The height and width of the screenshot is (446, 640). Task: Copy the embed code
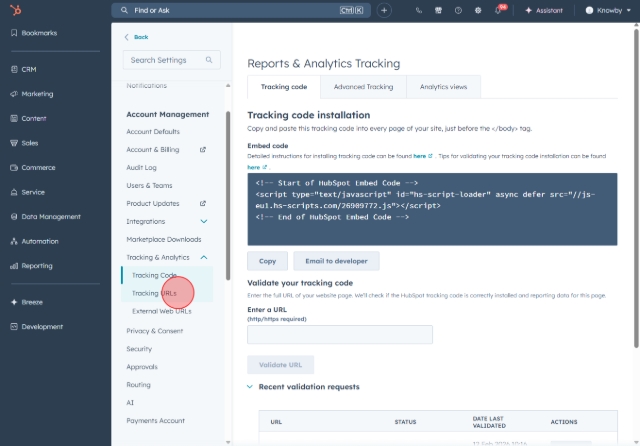(267, 261)
